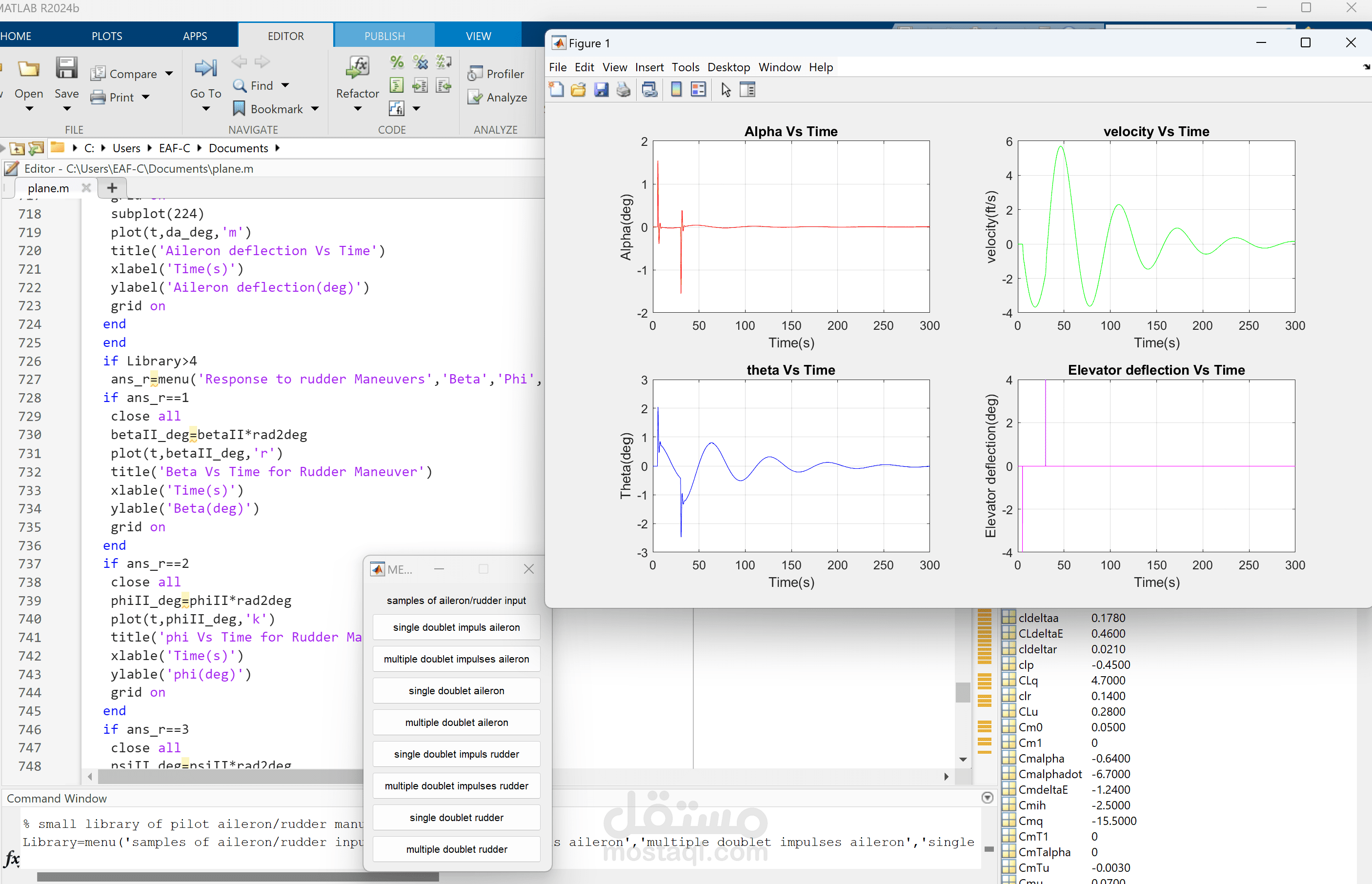Click the navigate Back arrow icon
Viewport: 1372px width, 884px height.
(x=240, y=61)
